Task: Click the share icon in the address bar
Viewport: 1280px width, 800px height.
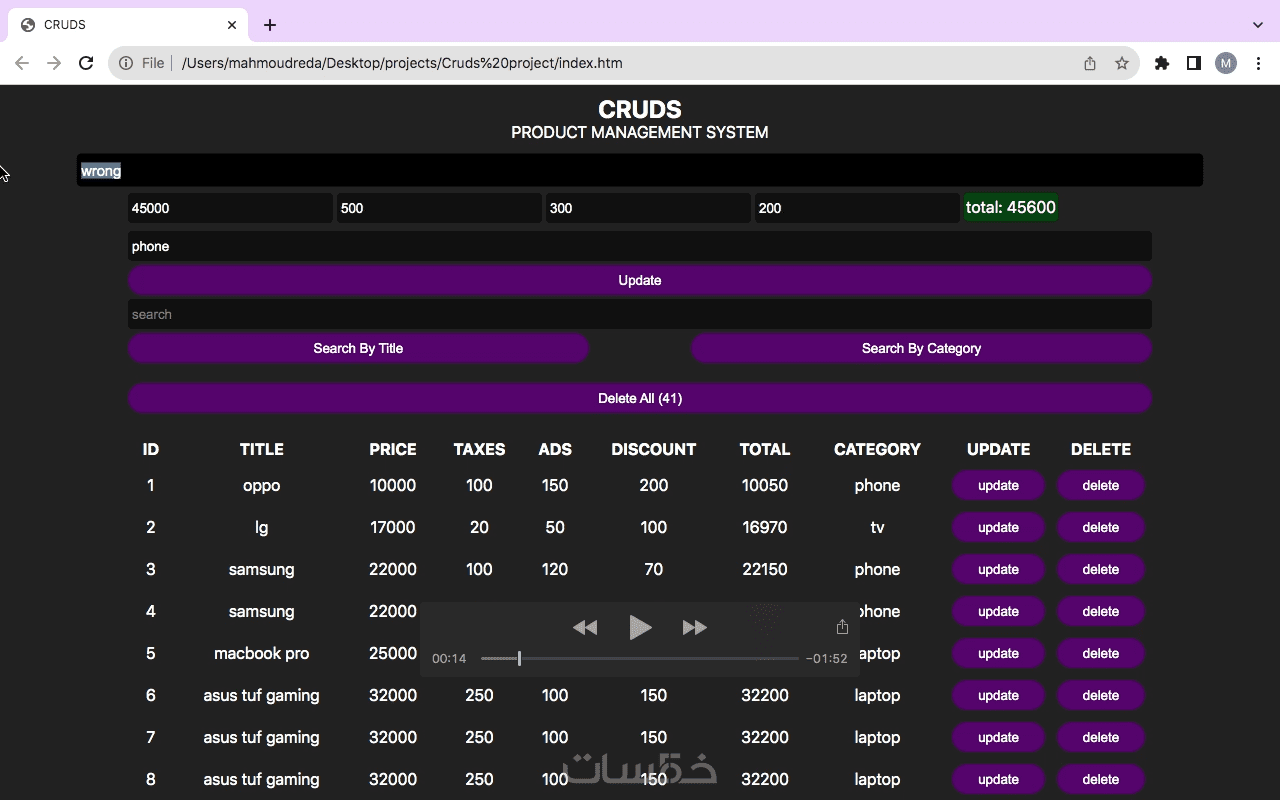Action: (x=1090, y=63)
